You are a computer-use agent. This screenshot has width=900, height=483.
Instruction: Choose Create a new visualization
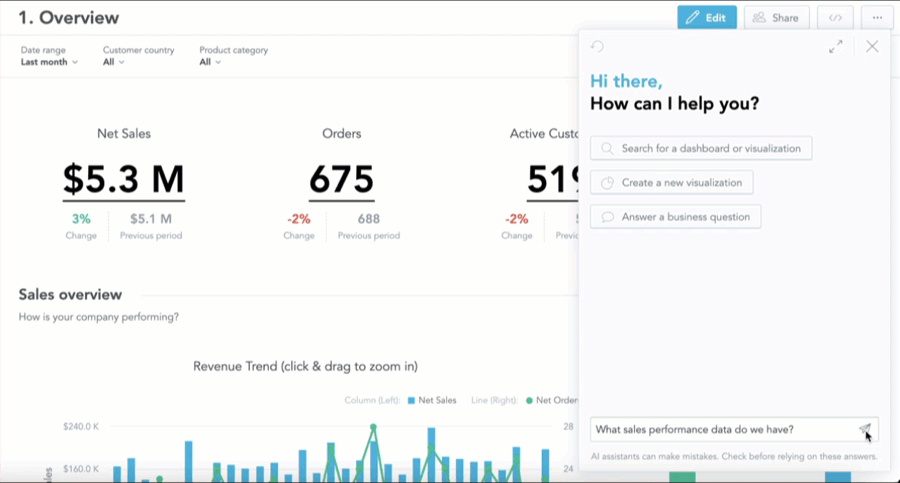(x=672, y=183)
